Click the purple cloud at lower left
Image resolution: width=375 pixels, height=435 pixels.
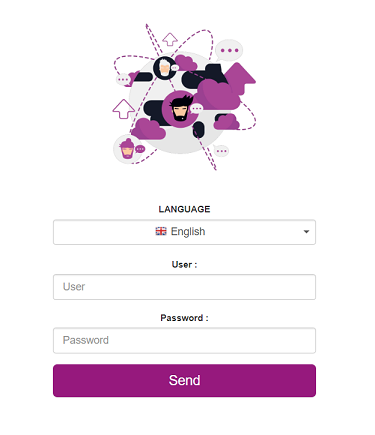tap(149, 129)
